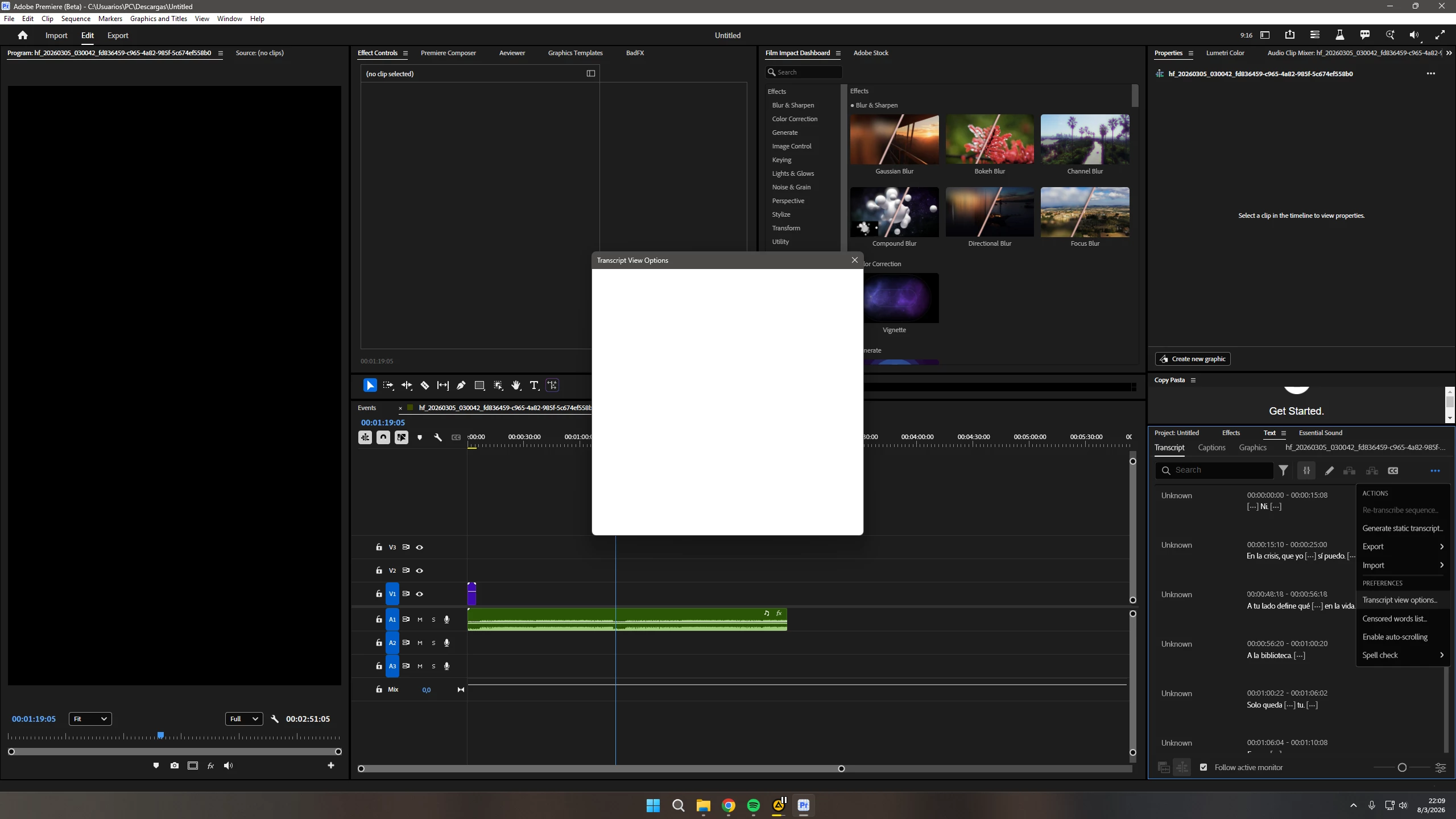The width and height of the screenshot is (1456, 819).
Task: Select the Razor tool
Action: 425,385
